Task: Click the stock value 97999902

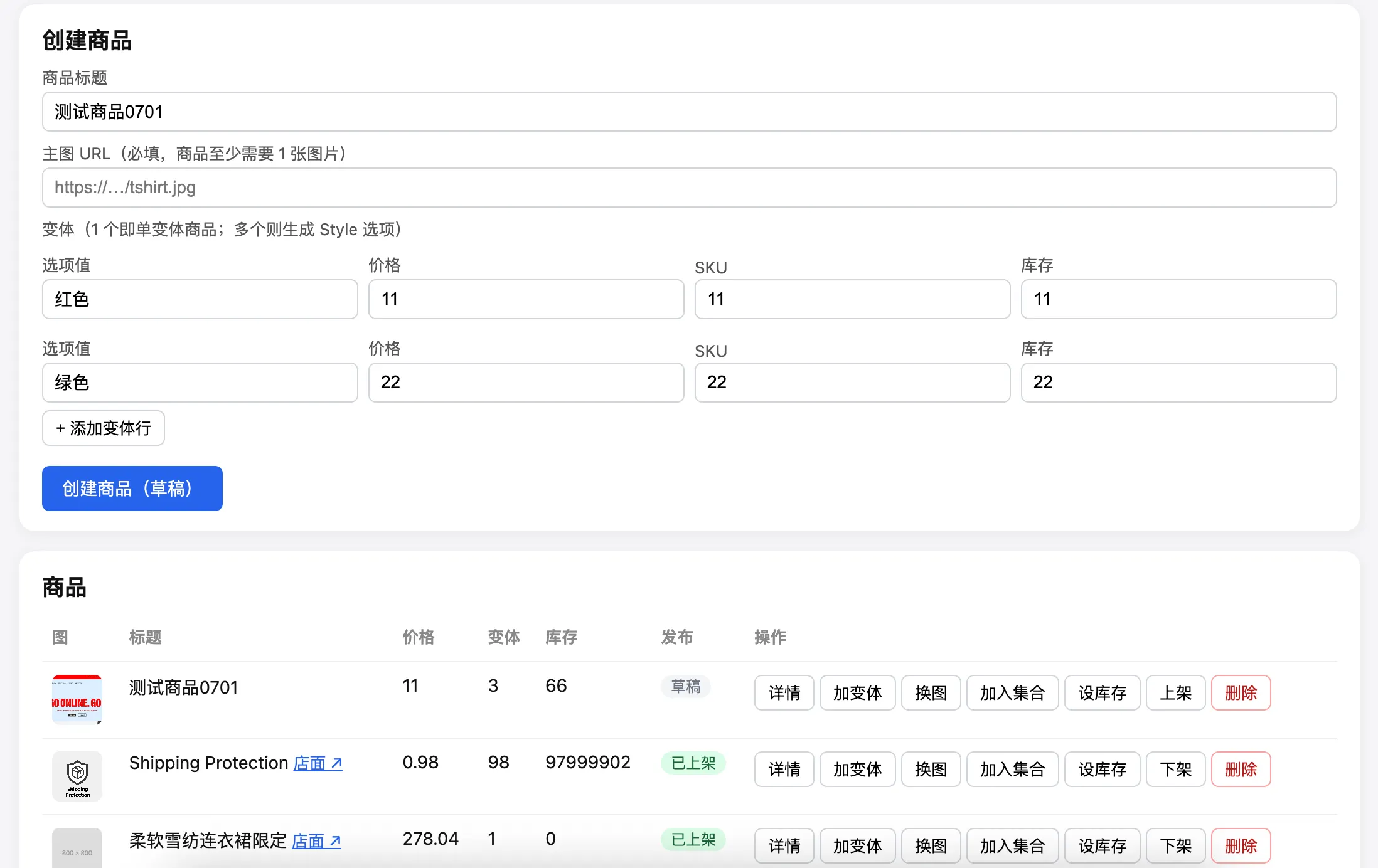Action: tap(588, 762)
